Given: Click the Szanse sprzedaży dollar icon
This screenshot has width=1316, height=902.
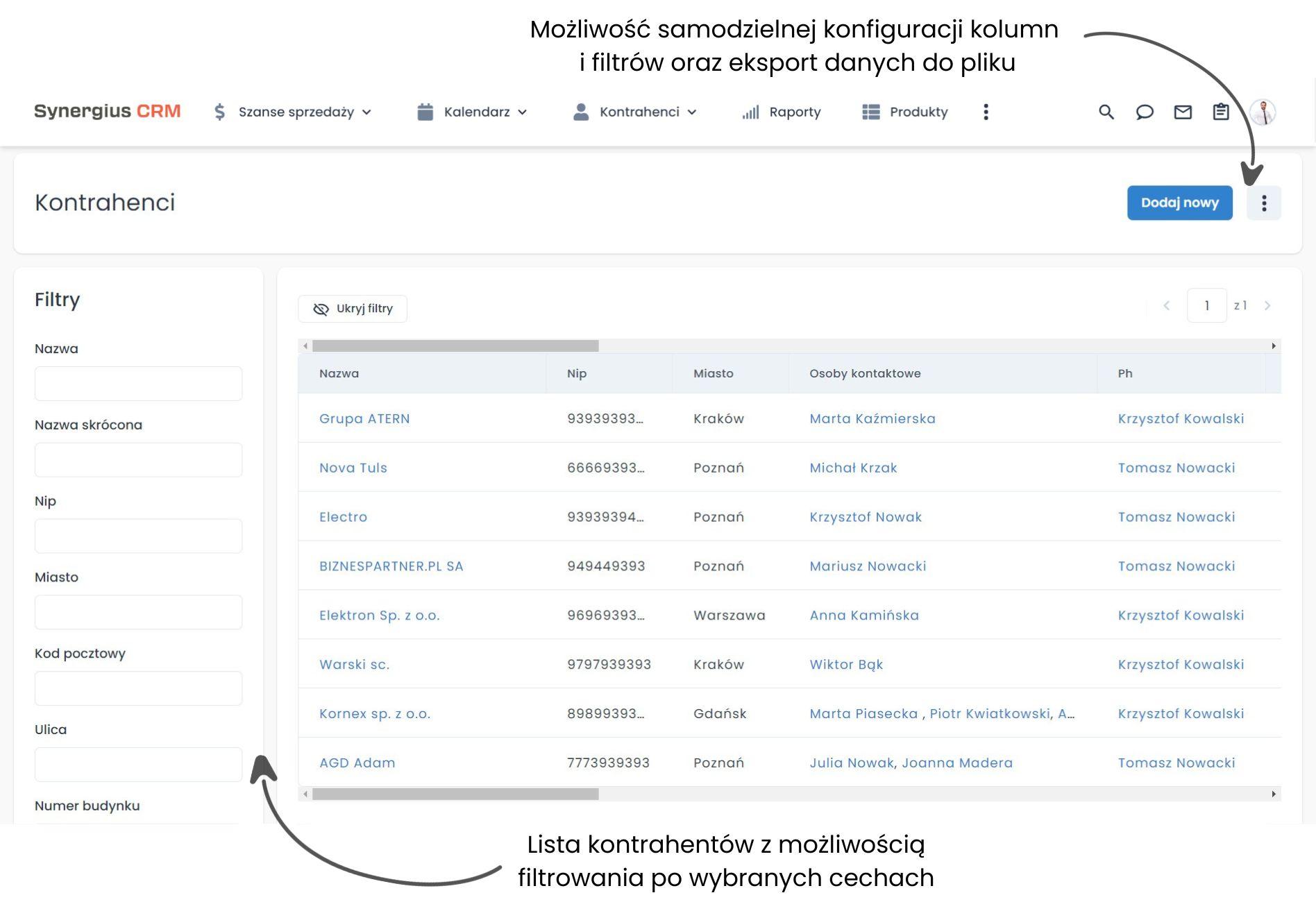Looking at the screenshot, I should 219,112.
